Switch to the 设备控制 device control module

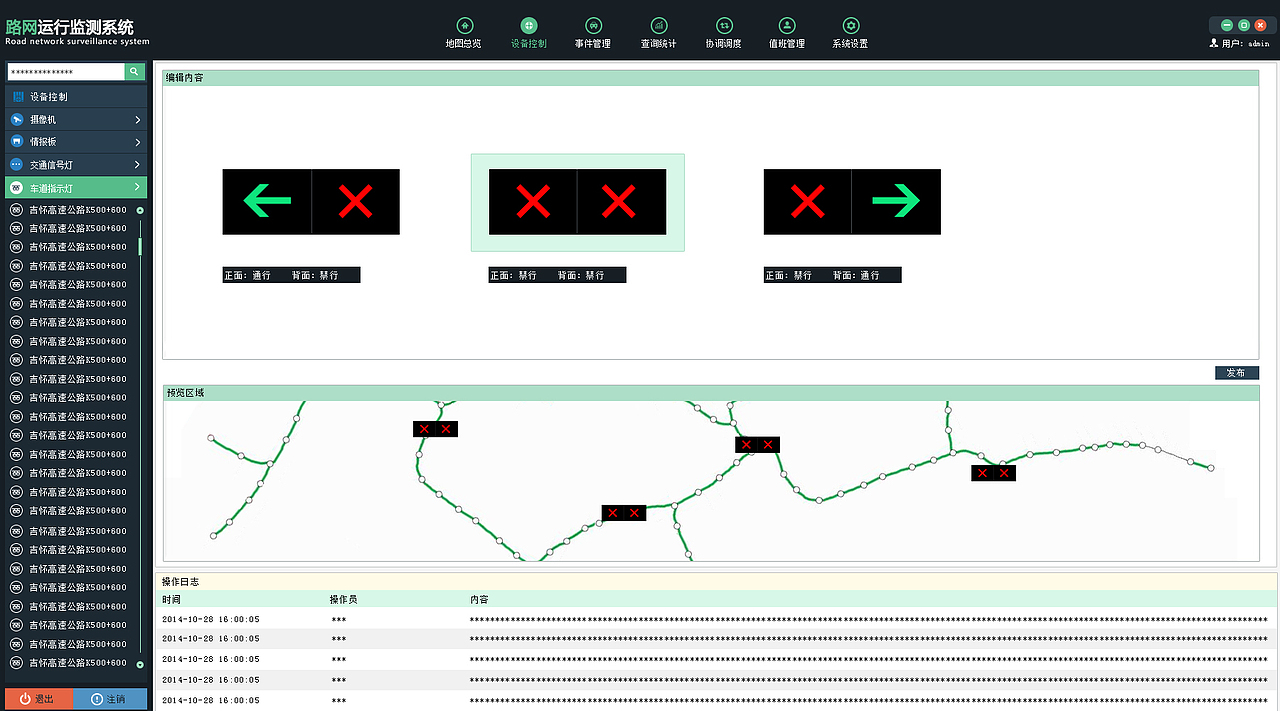pos(529,33)
